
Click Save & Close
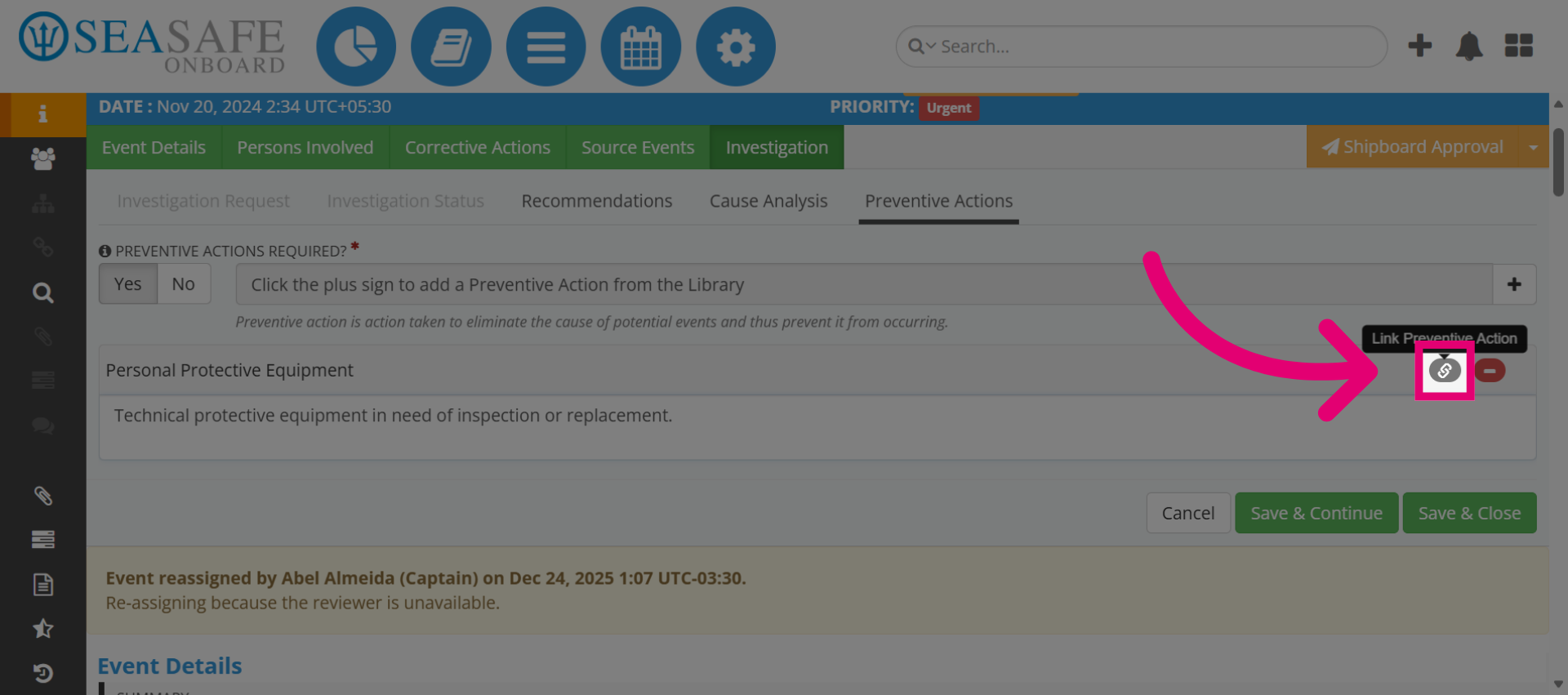click(1469, 513)
